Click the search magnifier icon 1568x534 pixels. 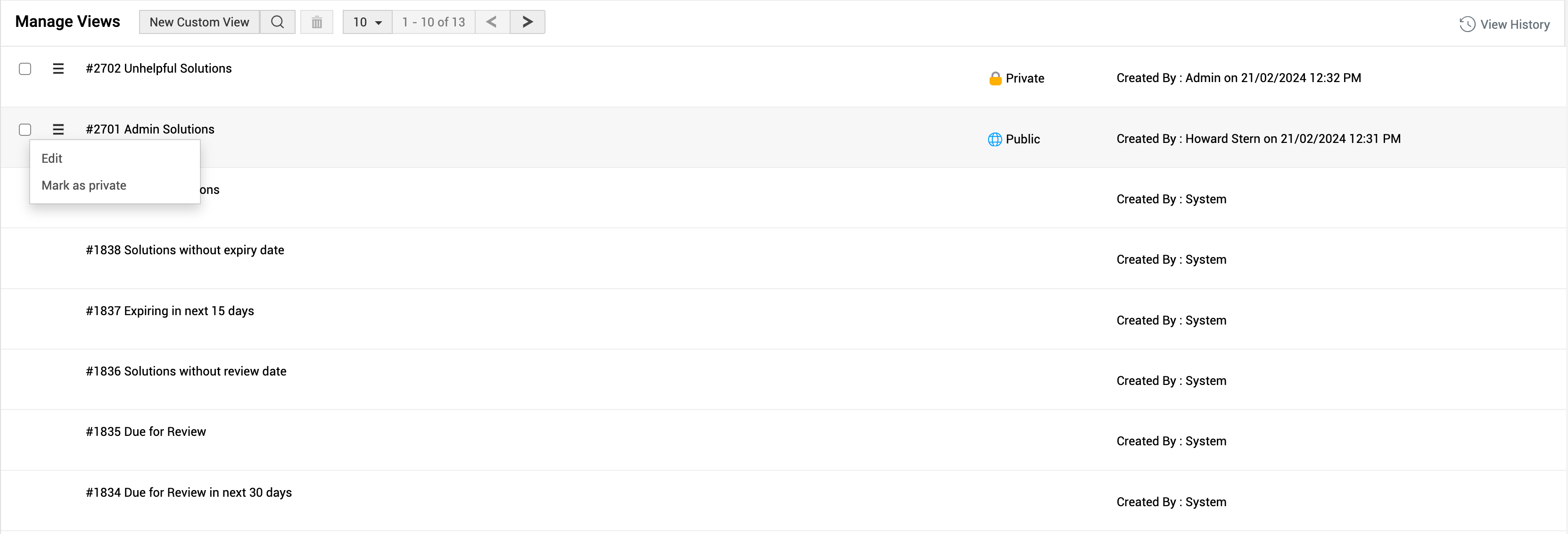click(277, 22)
